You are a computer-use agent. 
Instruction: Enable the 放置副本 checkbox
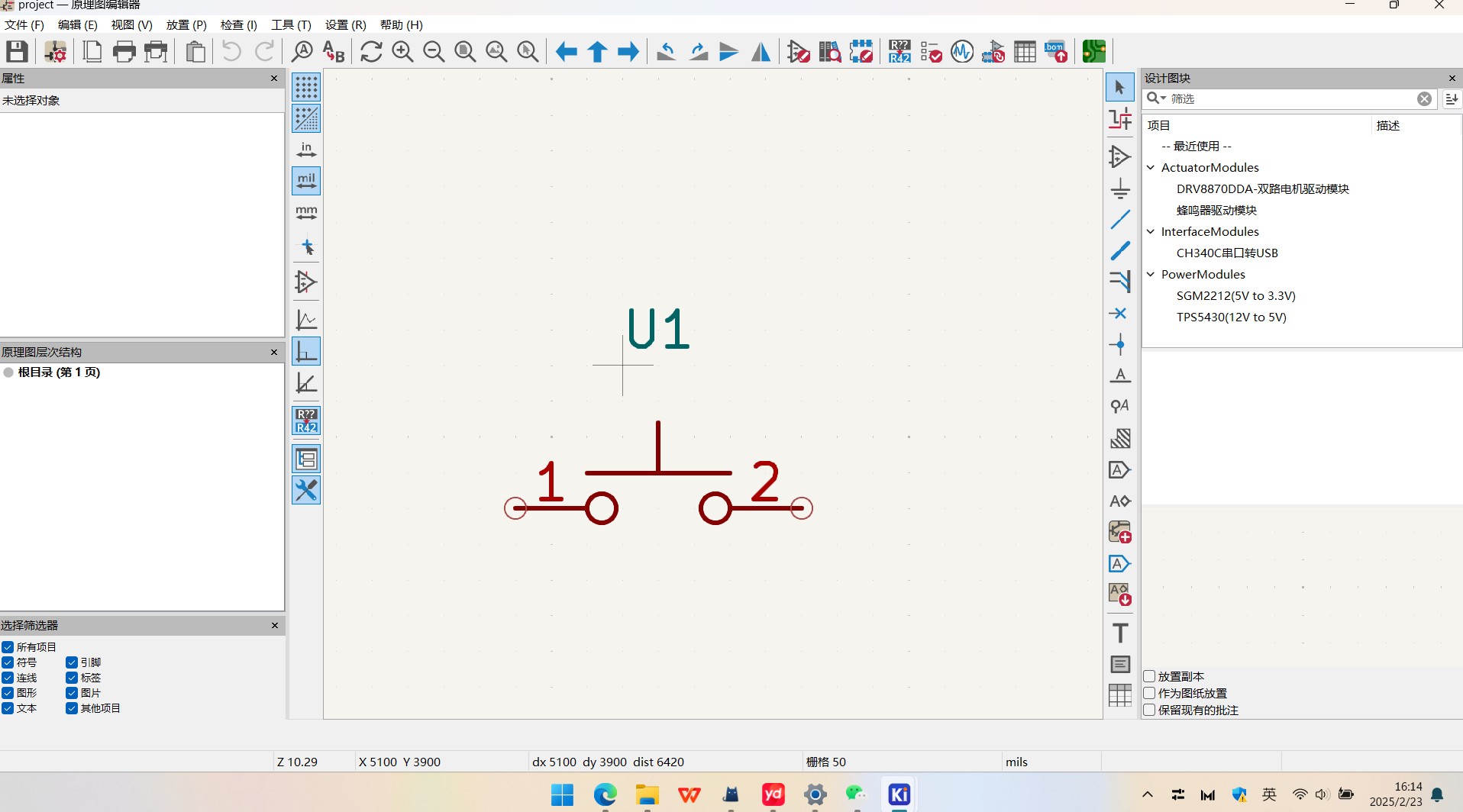(x=1149, y=676)
